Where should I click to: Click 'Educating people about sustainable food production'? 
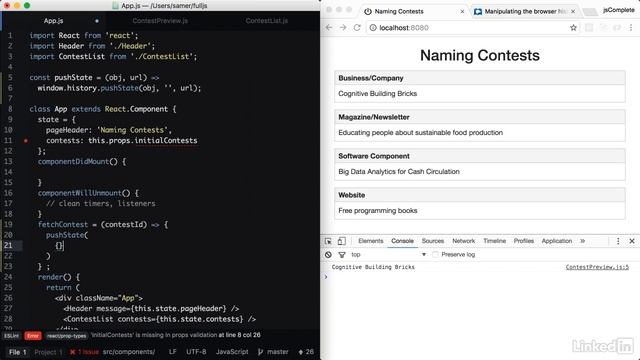[420, 133]
